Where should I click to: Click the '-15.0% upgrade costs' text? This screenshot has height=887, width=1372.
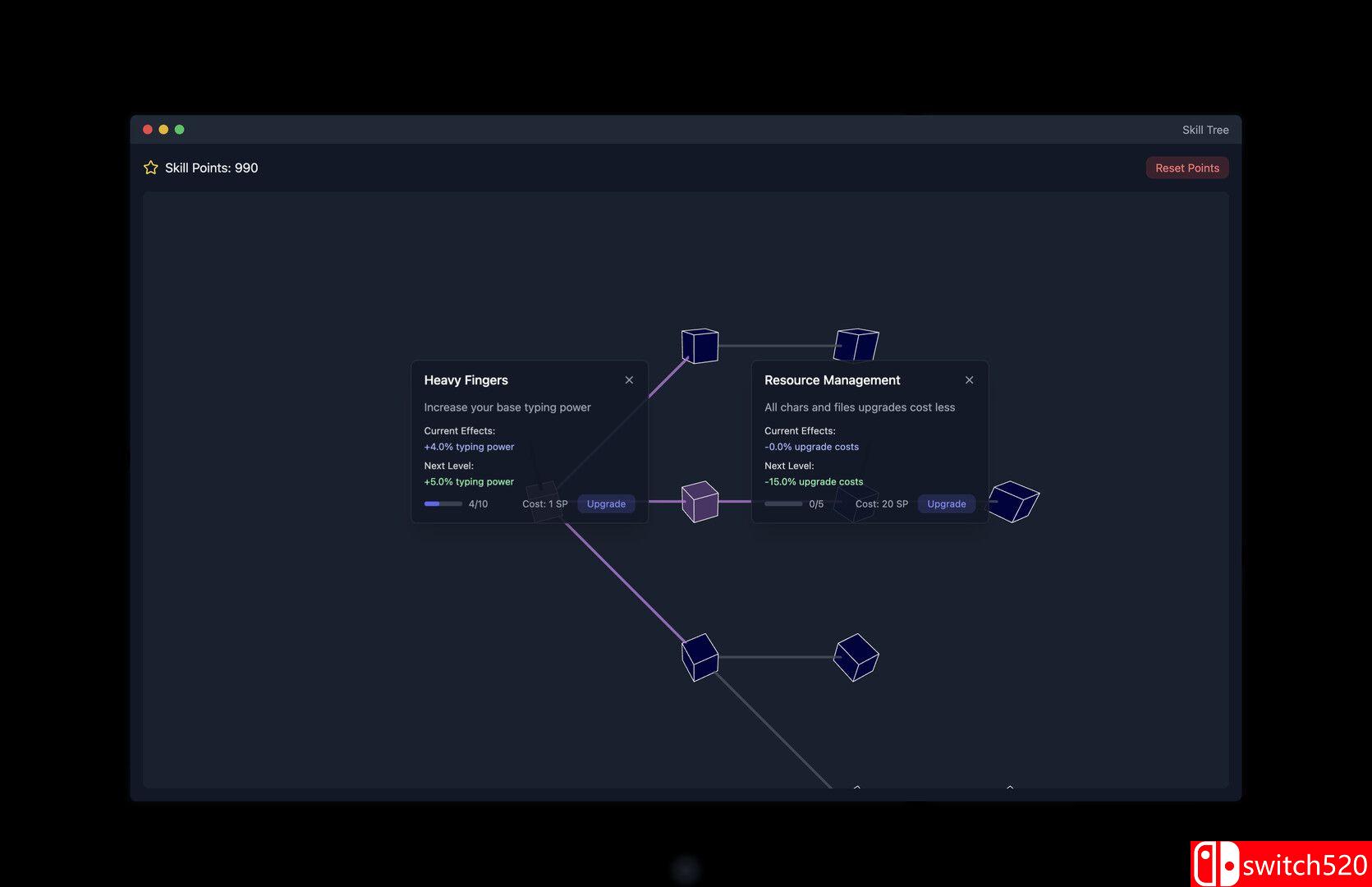(814, 482)
